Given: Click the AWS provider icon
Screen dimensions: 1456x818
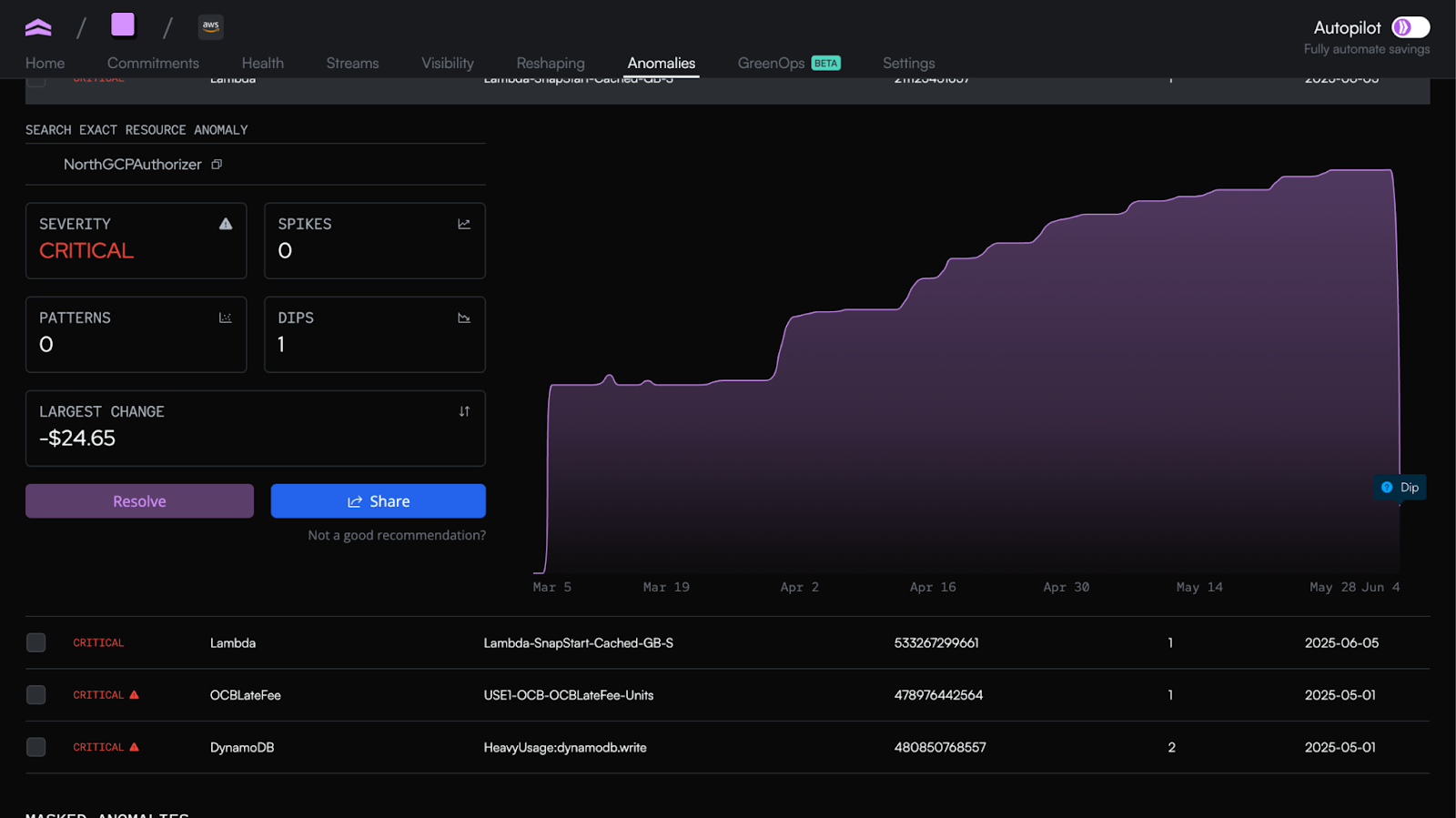Looking at the screenshot, I should (x=211, y=26).
